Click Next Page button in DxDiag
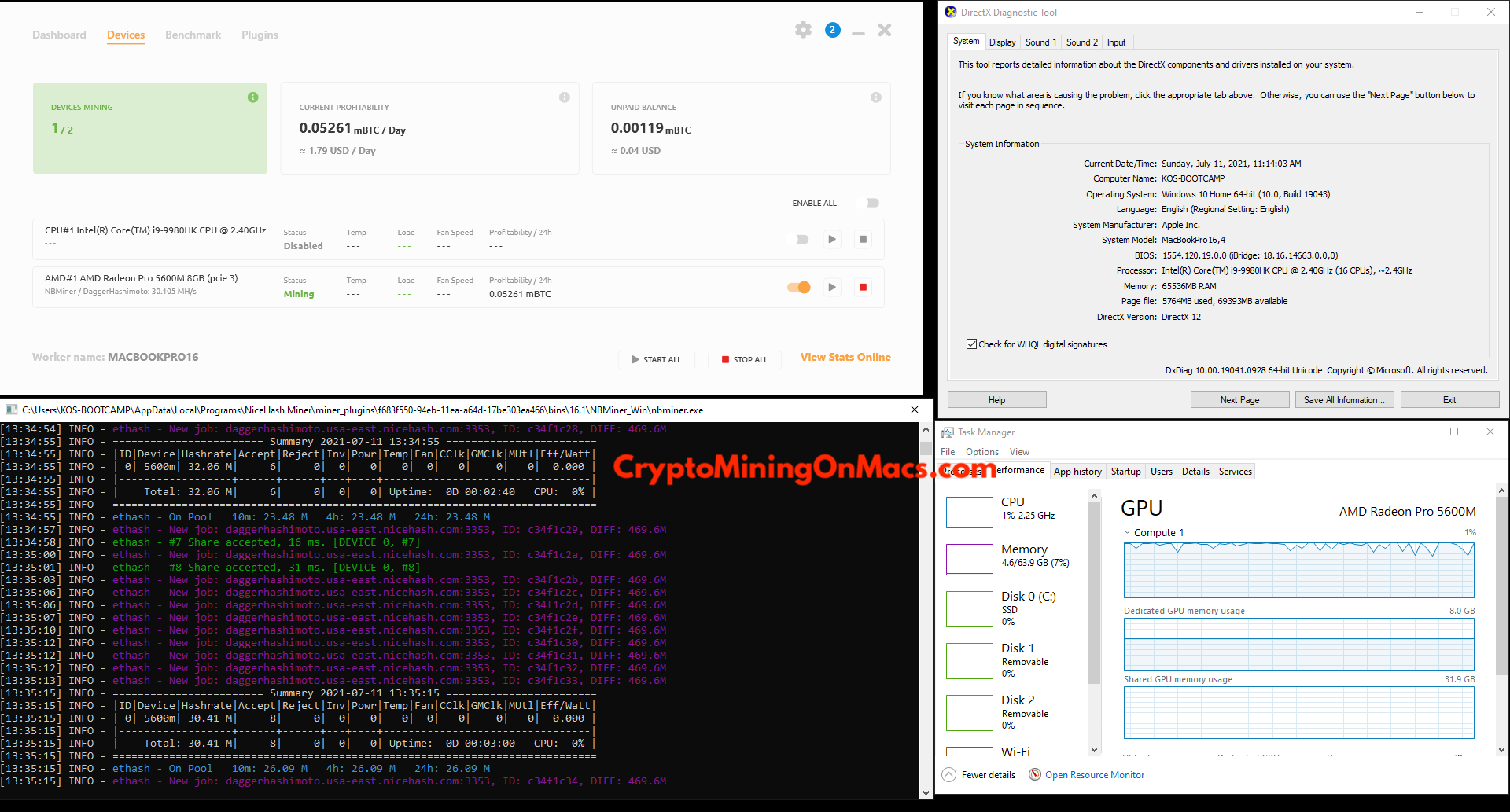This screenshot has height=812, width=1510. [x=1239, y=400]
